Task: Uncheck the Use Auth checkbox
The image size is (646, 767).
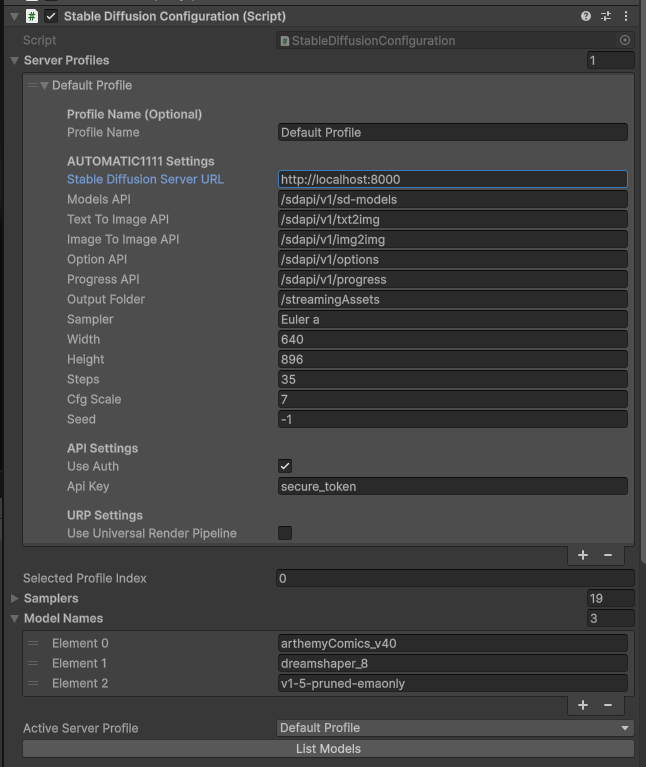Action: [x=285, y=466]
